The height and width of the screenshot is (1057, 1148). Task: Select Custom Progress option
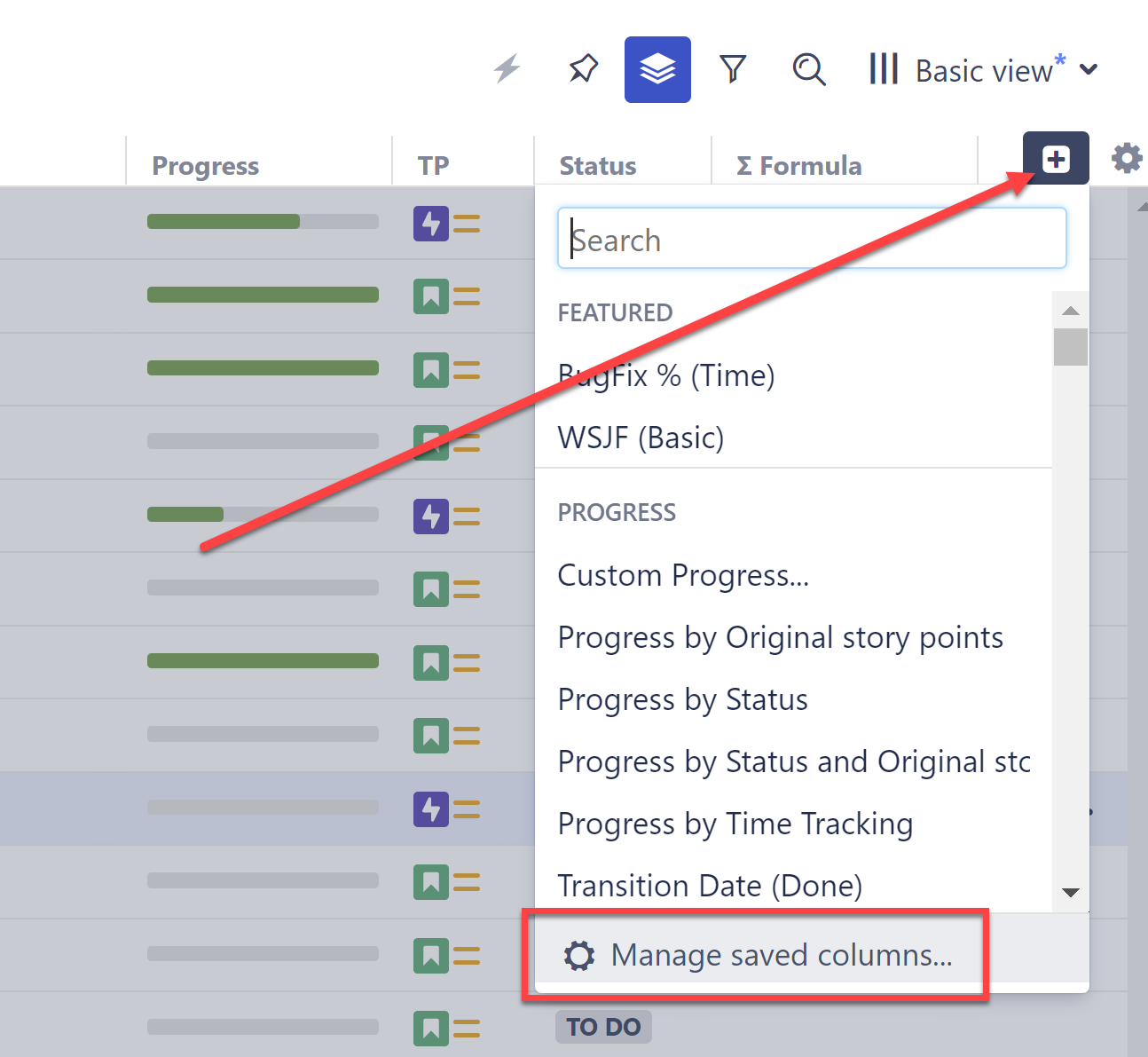click(x=683, y=575)
